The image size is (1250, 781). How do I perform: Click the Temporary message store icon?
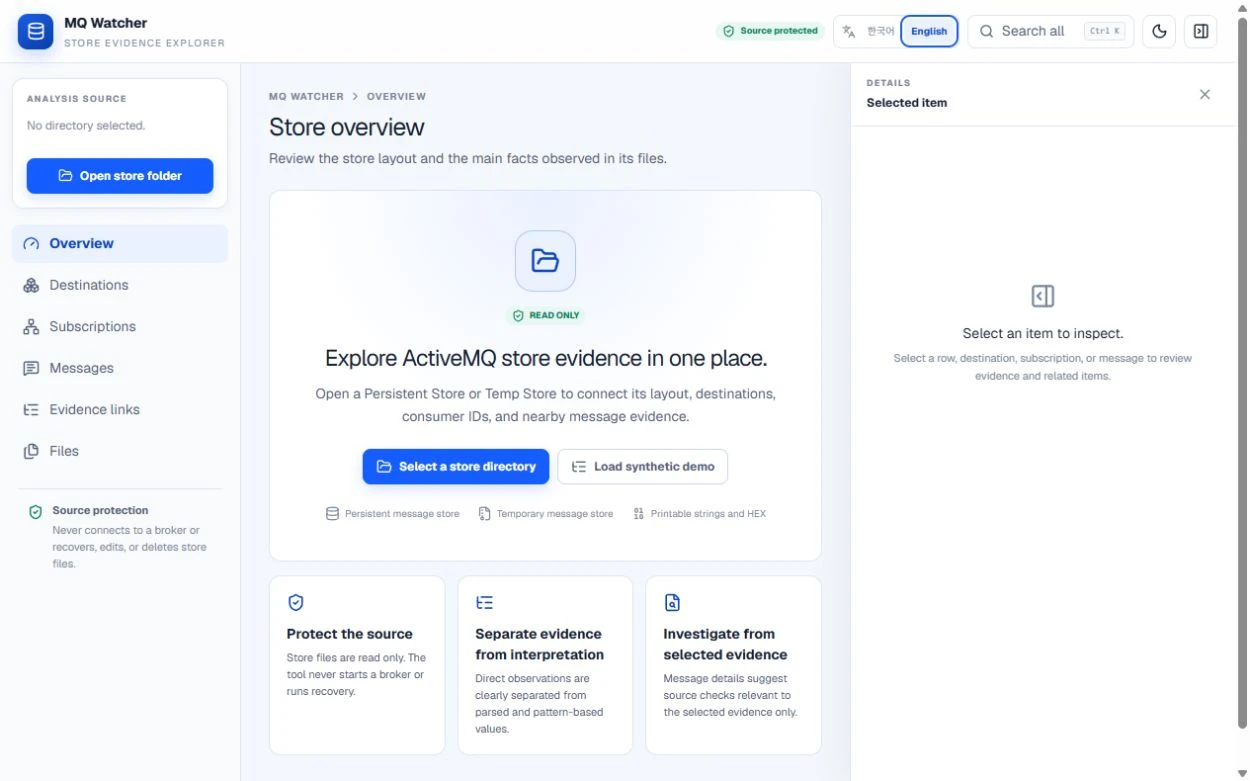click(484, 514)
